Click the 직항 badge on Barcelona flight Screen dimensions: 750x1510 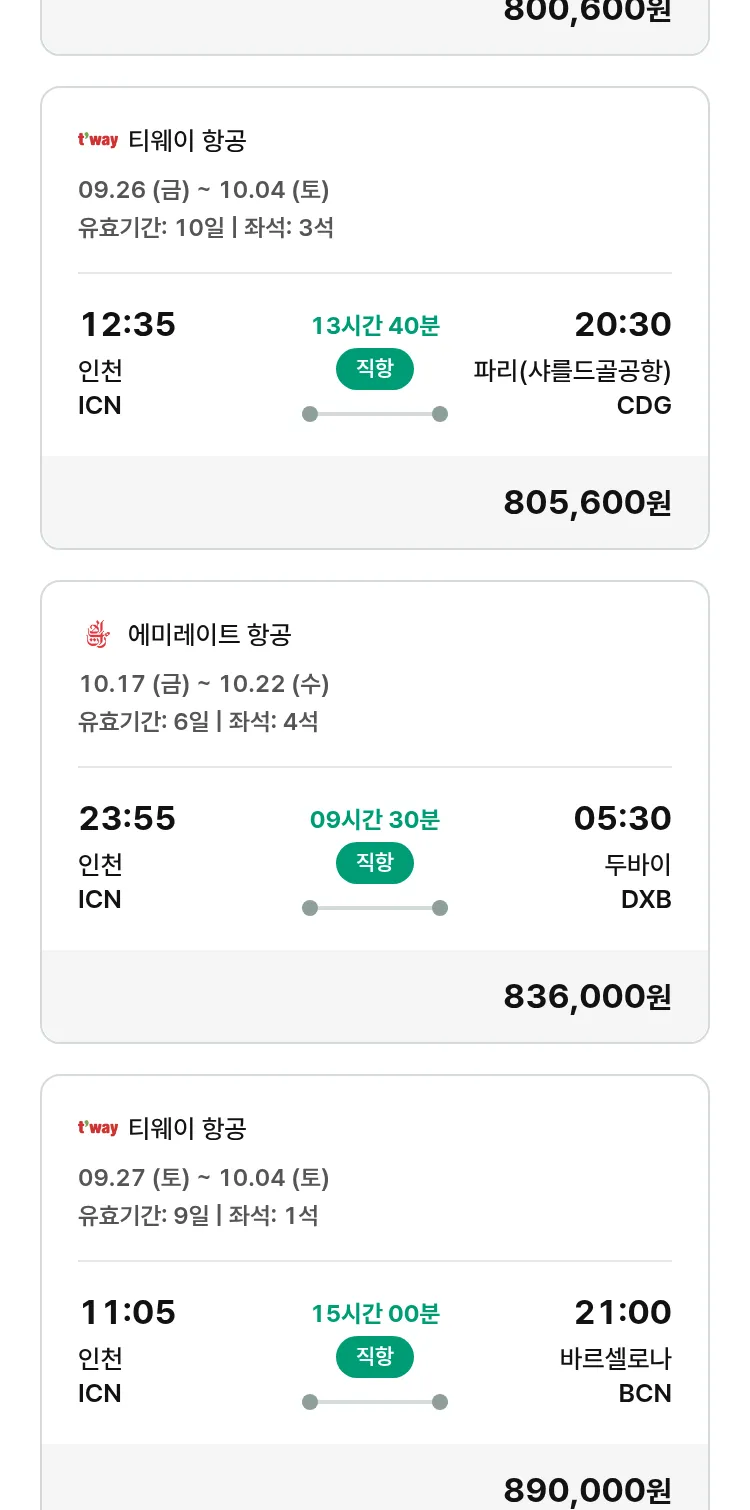pos(375,1357)
